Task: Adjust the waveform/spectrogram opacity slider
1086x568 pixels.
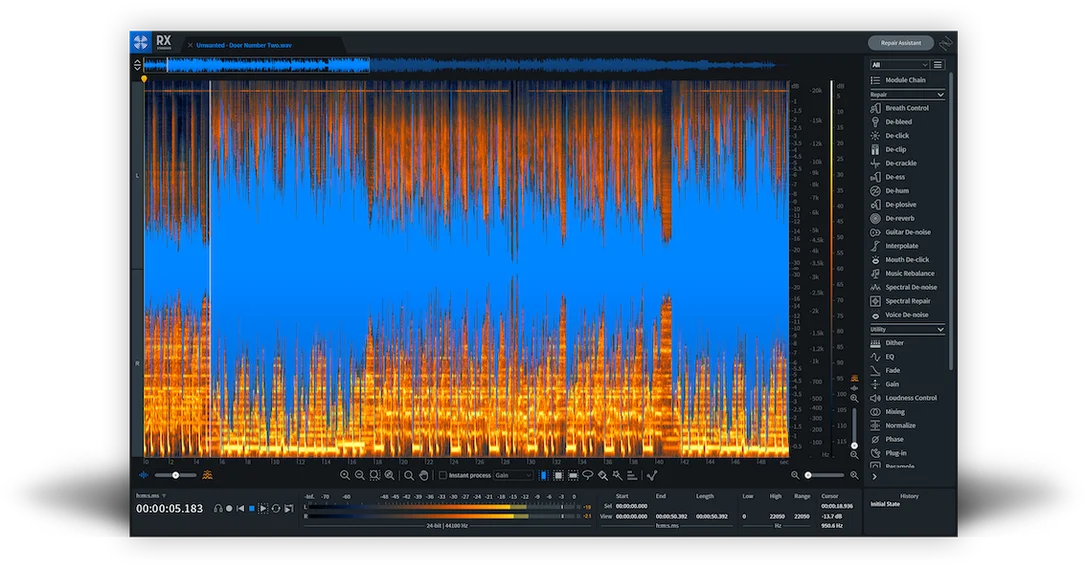Action: 175,475
